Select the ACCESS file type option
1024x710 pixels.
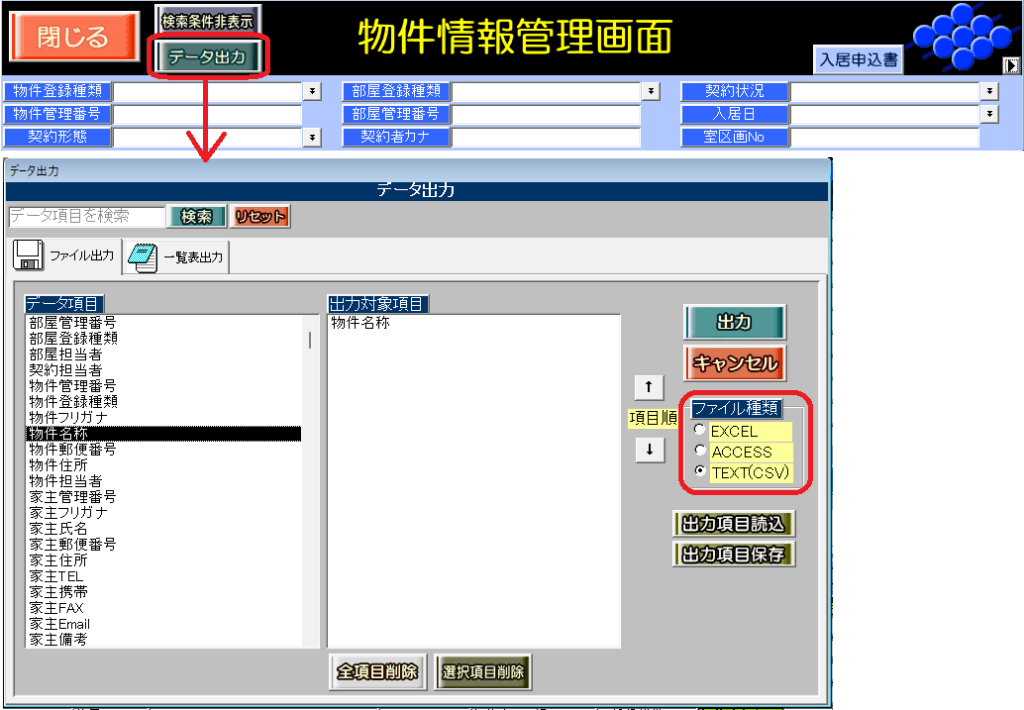pyautogui.click(x=700, y=451)
